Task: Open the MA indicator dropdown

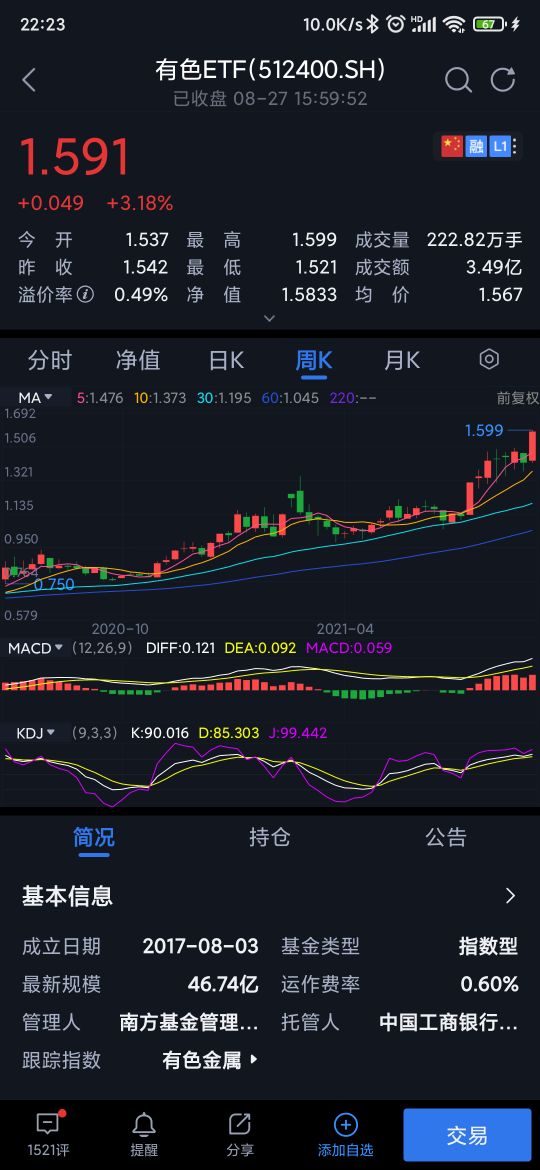Action: click(35, 398)
